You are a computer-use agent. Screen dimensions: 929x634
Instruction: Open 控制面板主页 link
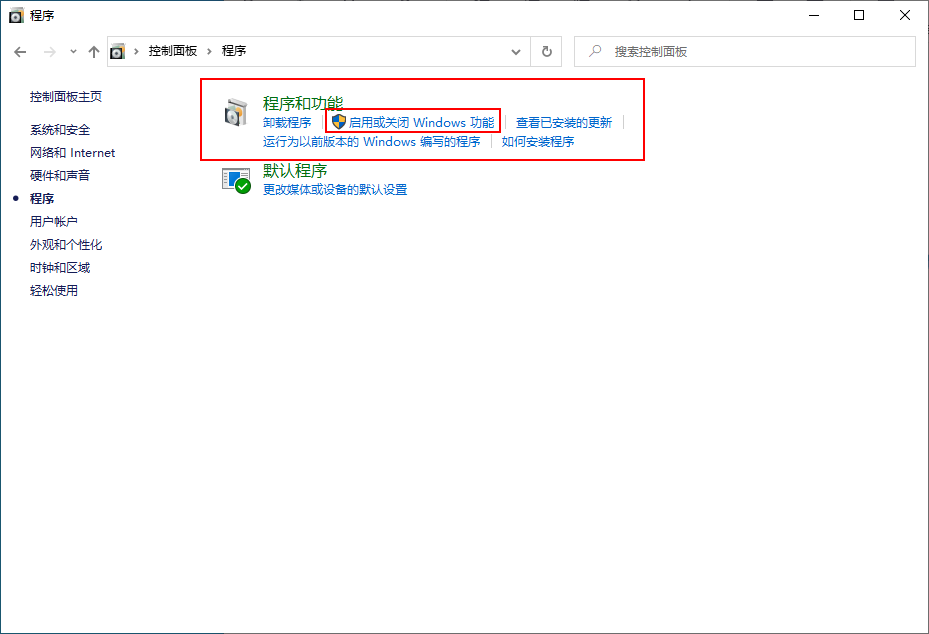[66, 97]
